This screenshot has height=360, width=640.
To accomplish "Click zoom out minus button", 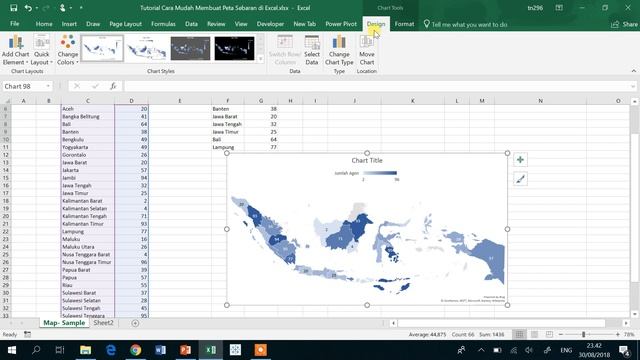I will pyautogui.click(x=561, y=334).
